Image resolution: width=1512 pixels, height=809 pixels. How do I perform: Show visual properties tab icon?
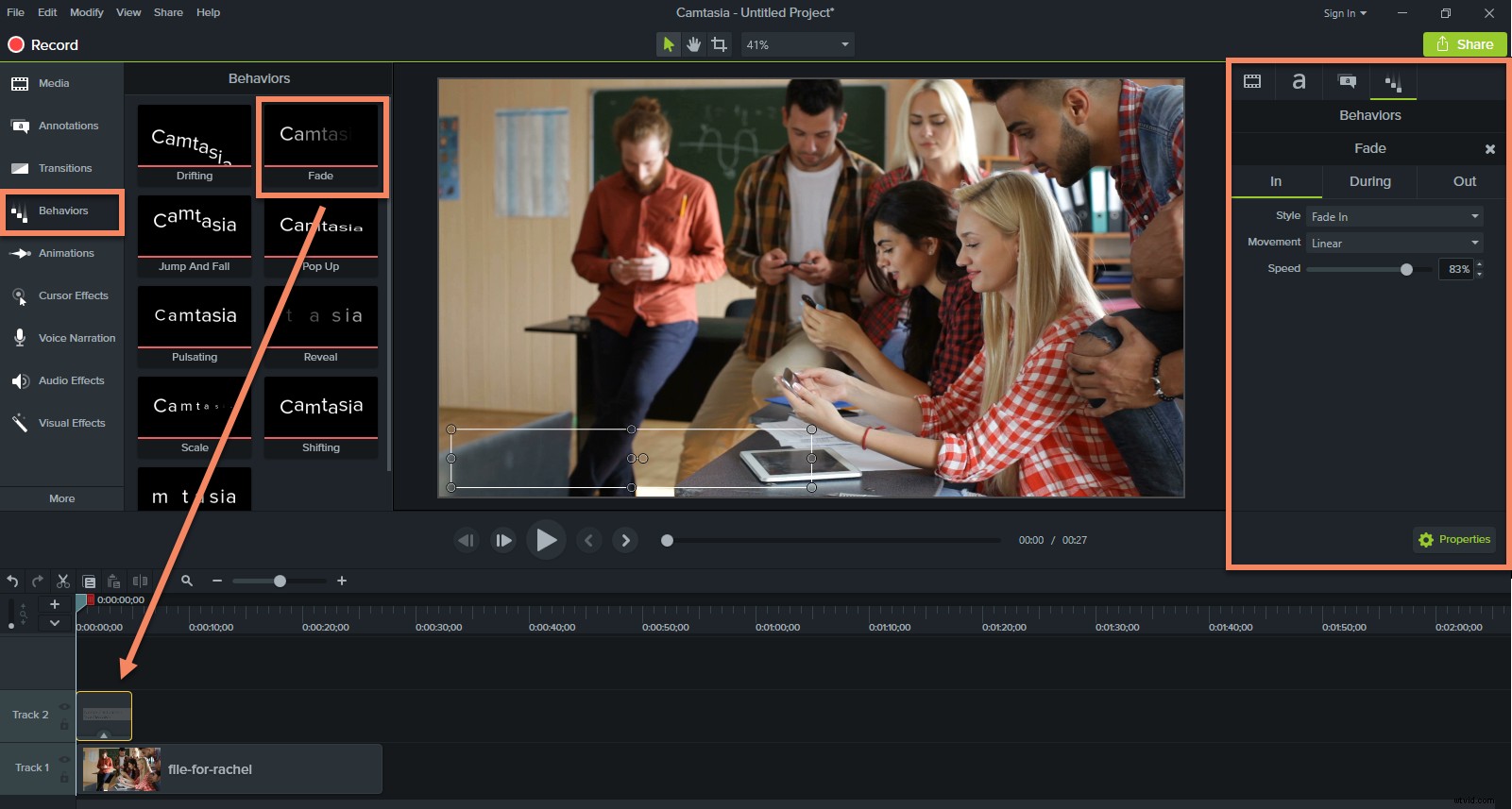[x=1252, y=82]
